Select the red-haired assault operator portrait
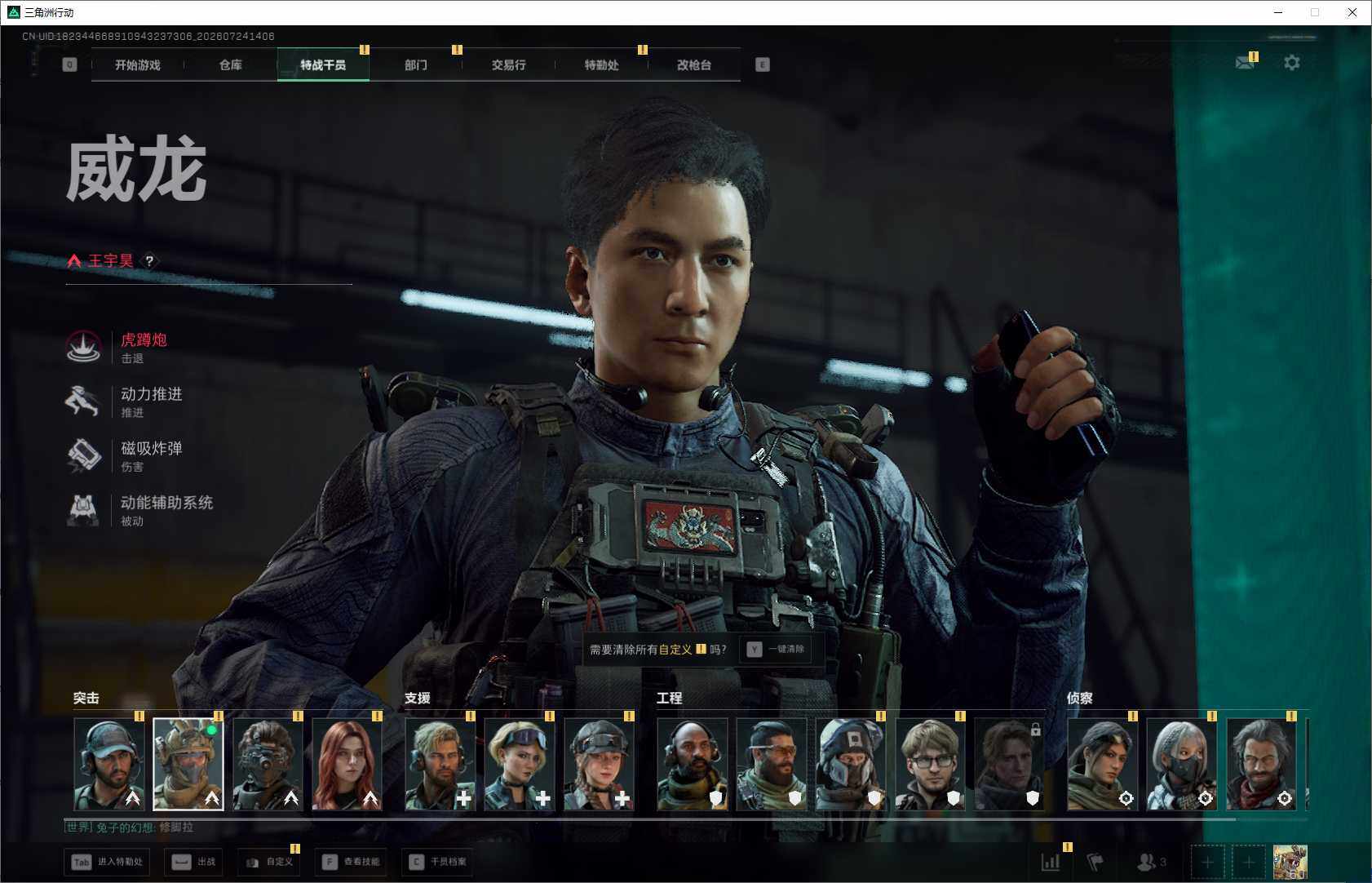 (347, 765)
